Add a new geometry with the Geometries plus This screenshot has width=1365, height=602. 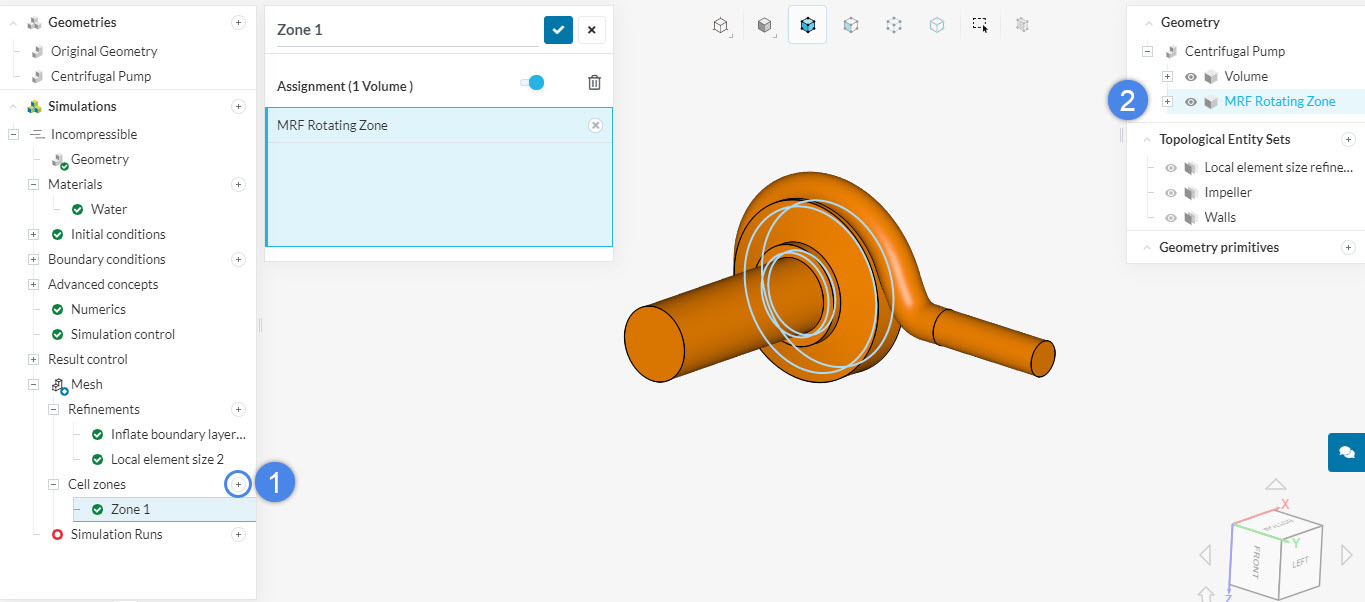[x=238, y=22]
